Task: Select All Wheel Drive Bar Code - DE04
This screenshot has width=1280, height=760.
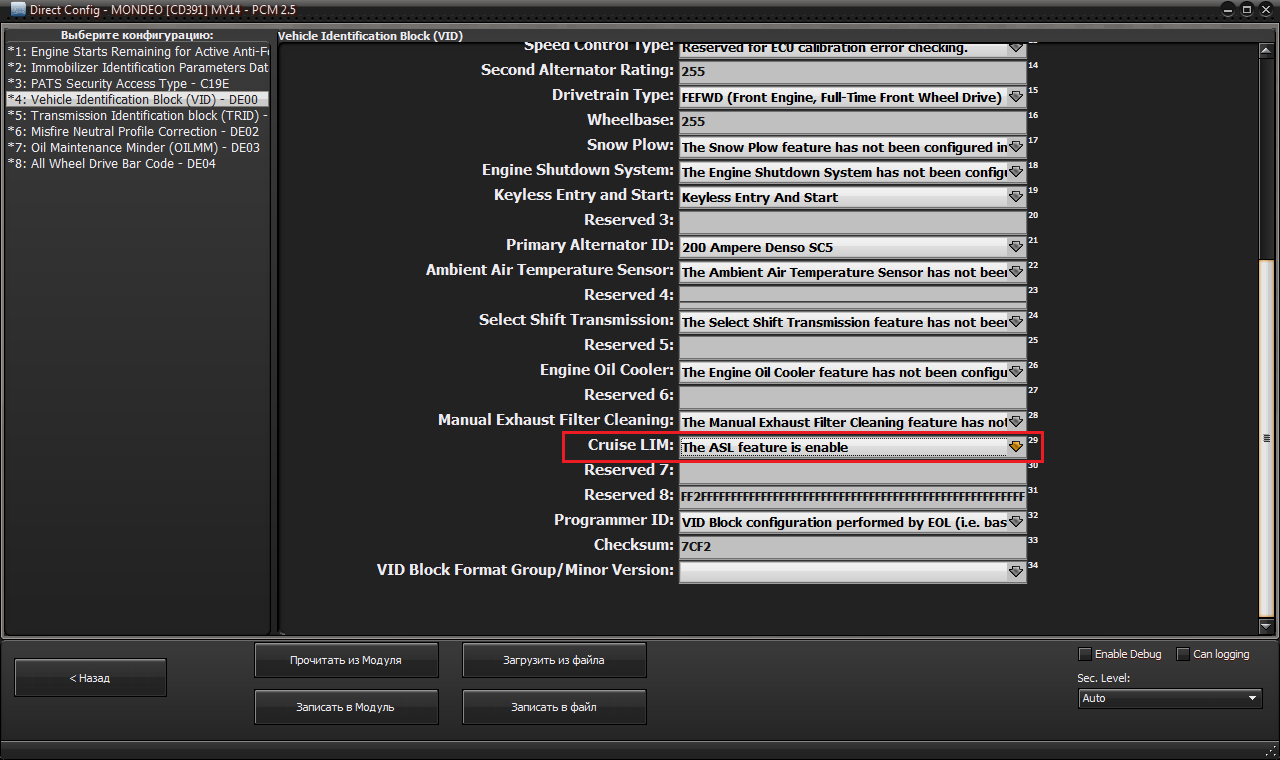Action: point(111,164)
